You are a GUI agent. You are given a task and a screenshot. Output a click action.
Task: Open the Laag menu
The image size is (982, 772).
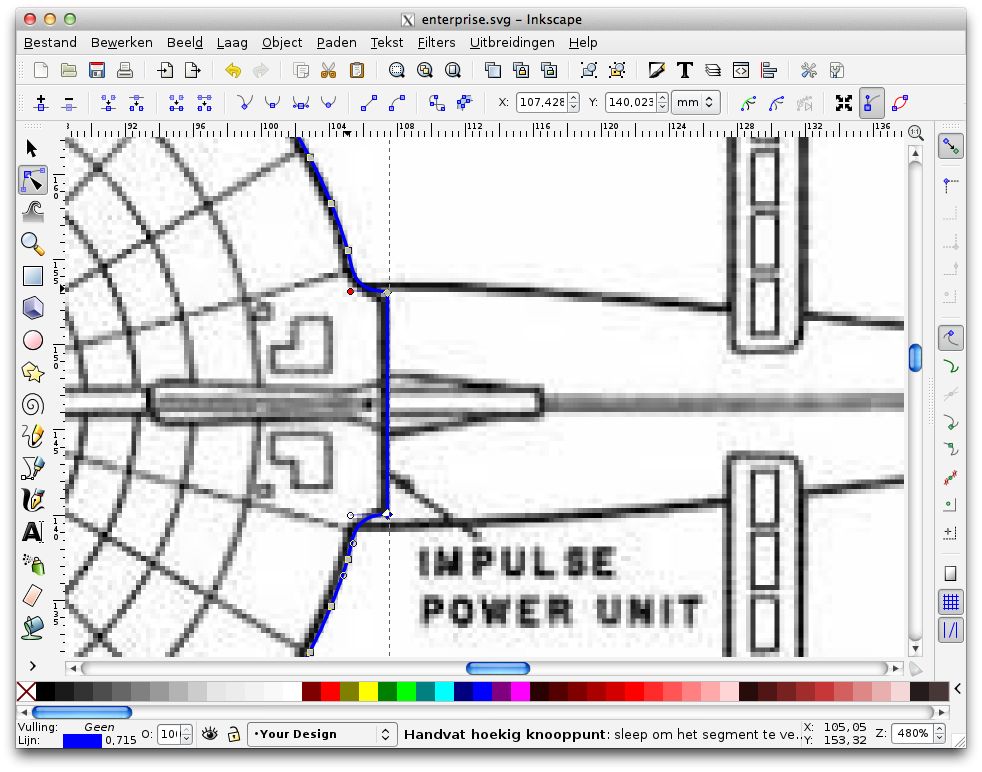pyautogui.click(x=232, y=43)
